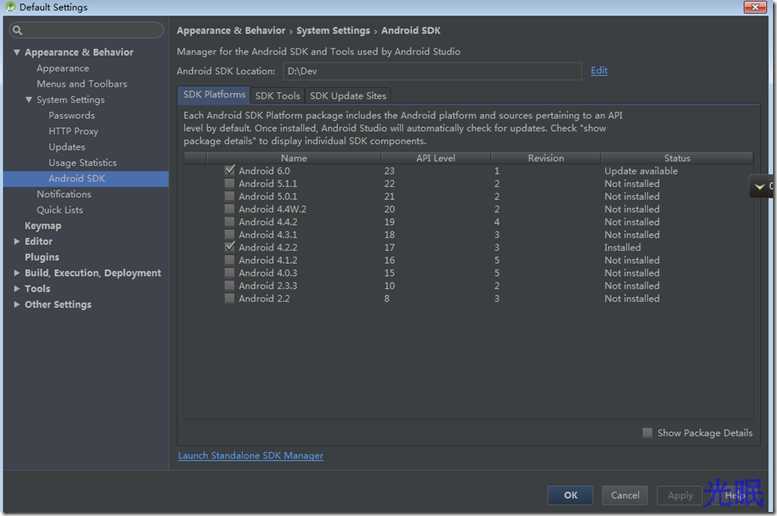Click the Cancel button
The width and height of the screenshot is (777, 516).
[625, 495]
